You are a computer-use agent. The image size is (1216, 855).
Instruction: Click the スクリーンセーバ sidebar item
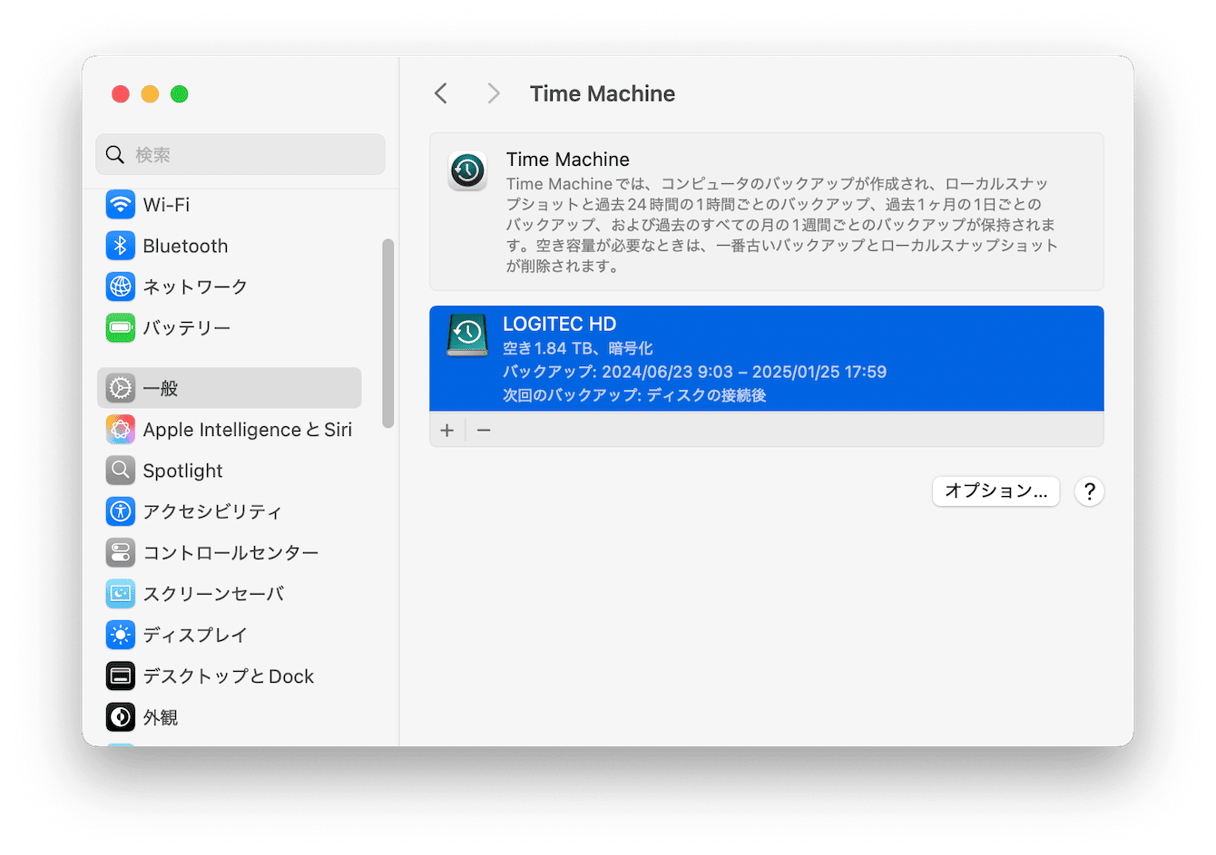click(x=212, y=594)
